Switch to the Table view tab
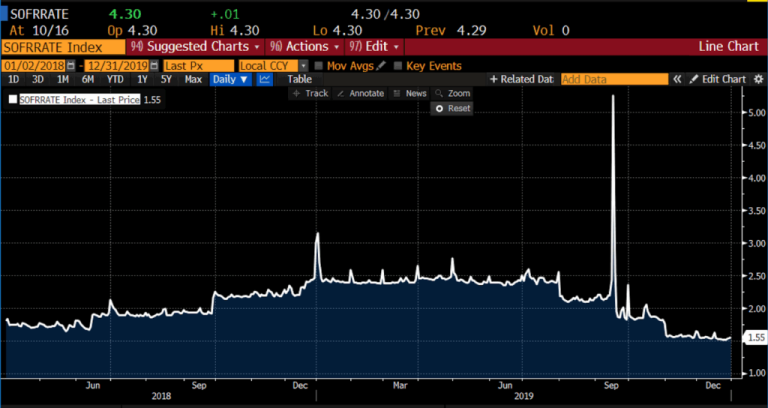The image size is (768, 408). [300, 79]
